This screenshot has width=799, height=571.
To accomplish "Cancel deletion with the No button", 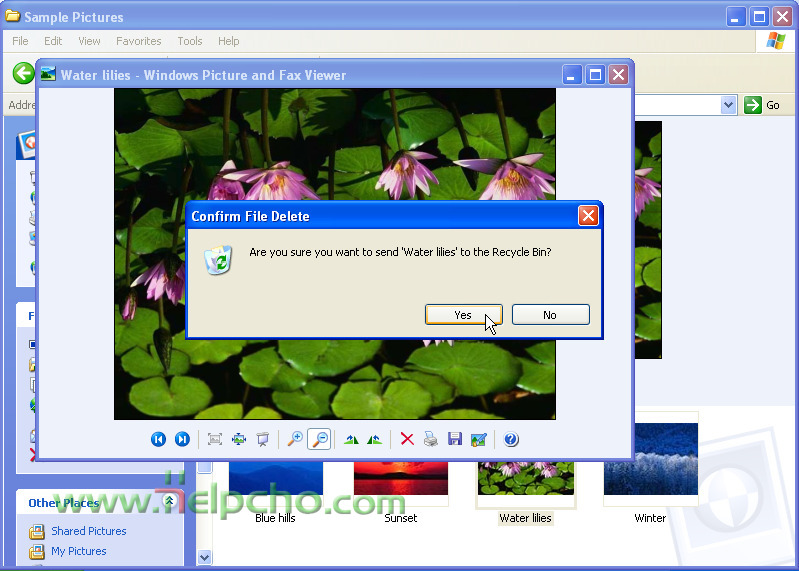I will (550, 315).
